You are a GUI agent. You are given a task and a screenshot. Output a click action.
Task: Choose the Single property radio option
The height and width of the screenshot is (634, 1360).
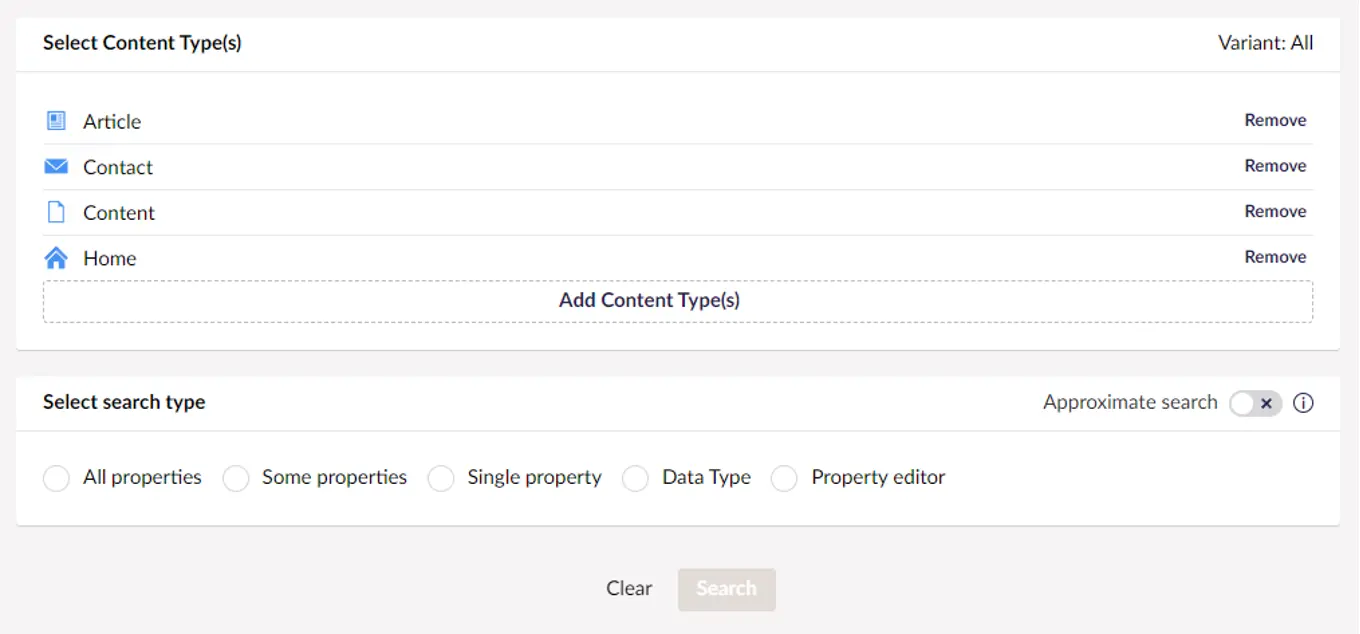[441, 478]
